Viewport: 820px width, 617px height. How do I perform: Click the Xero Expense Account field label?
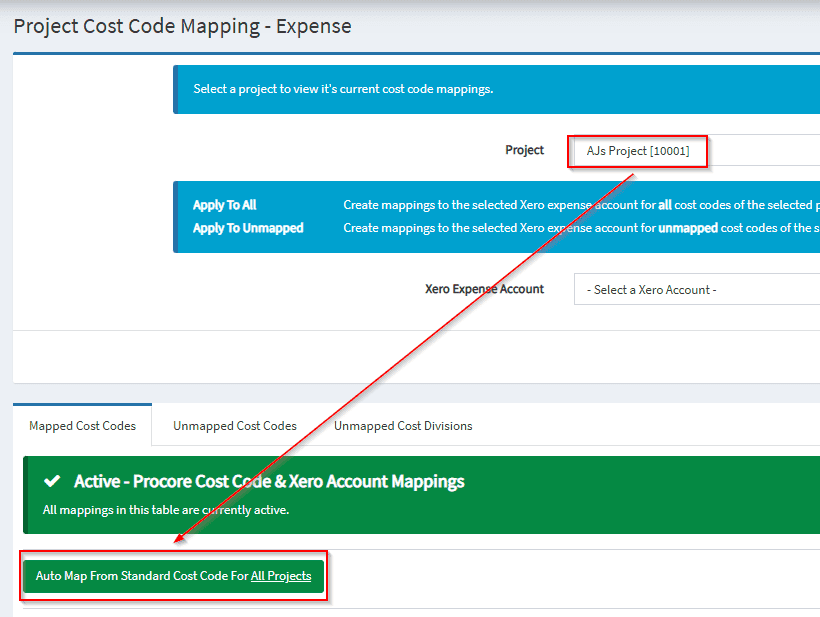tap(484, 289)
